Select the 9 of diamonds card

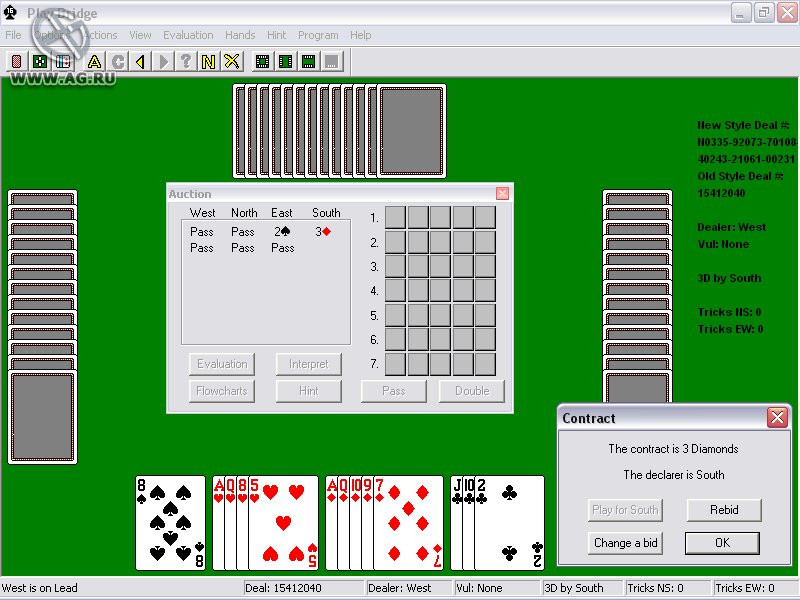[x=367, y=523]
